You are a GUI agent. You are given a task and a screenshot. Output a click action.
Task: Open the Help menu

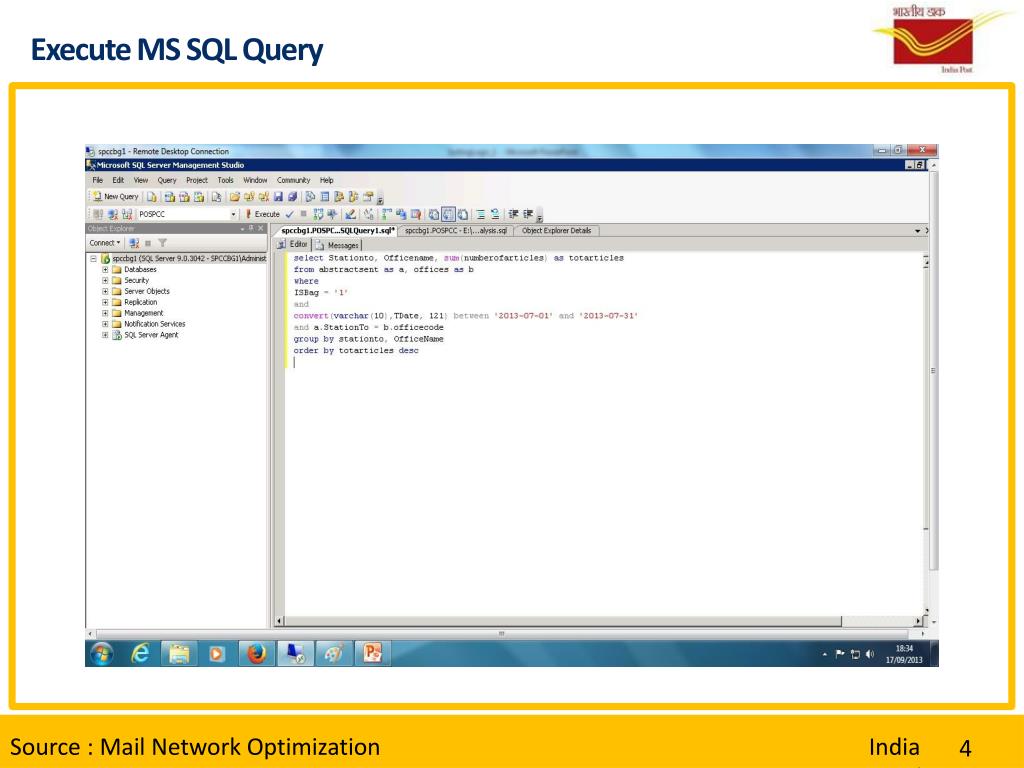tap(327, 180)
